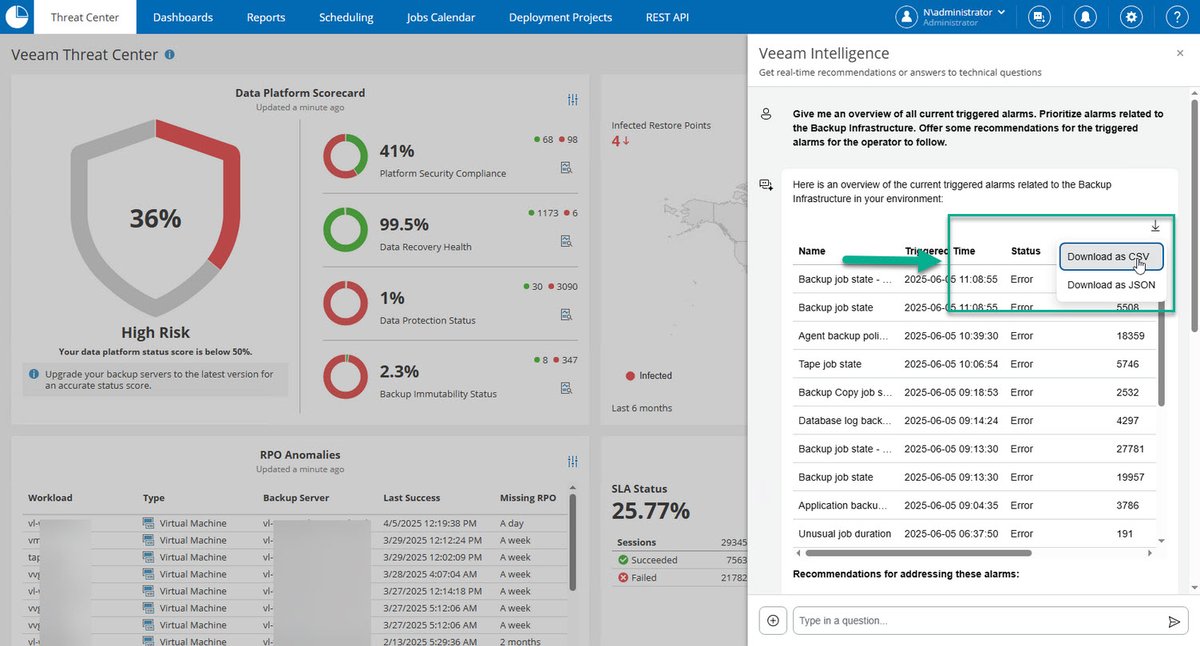Switch to the Dashboards tab

[183, 17]
